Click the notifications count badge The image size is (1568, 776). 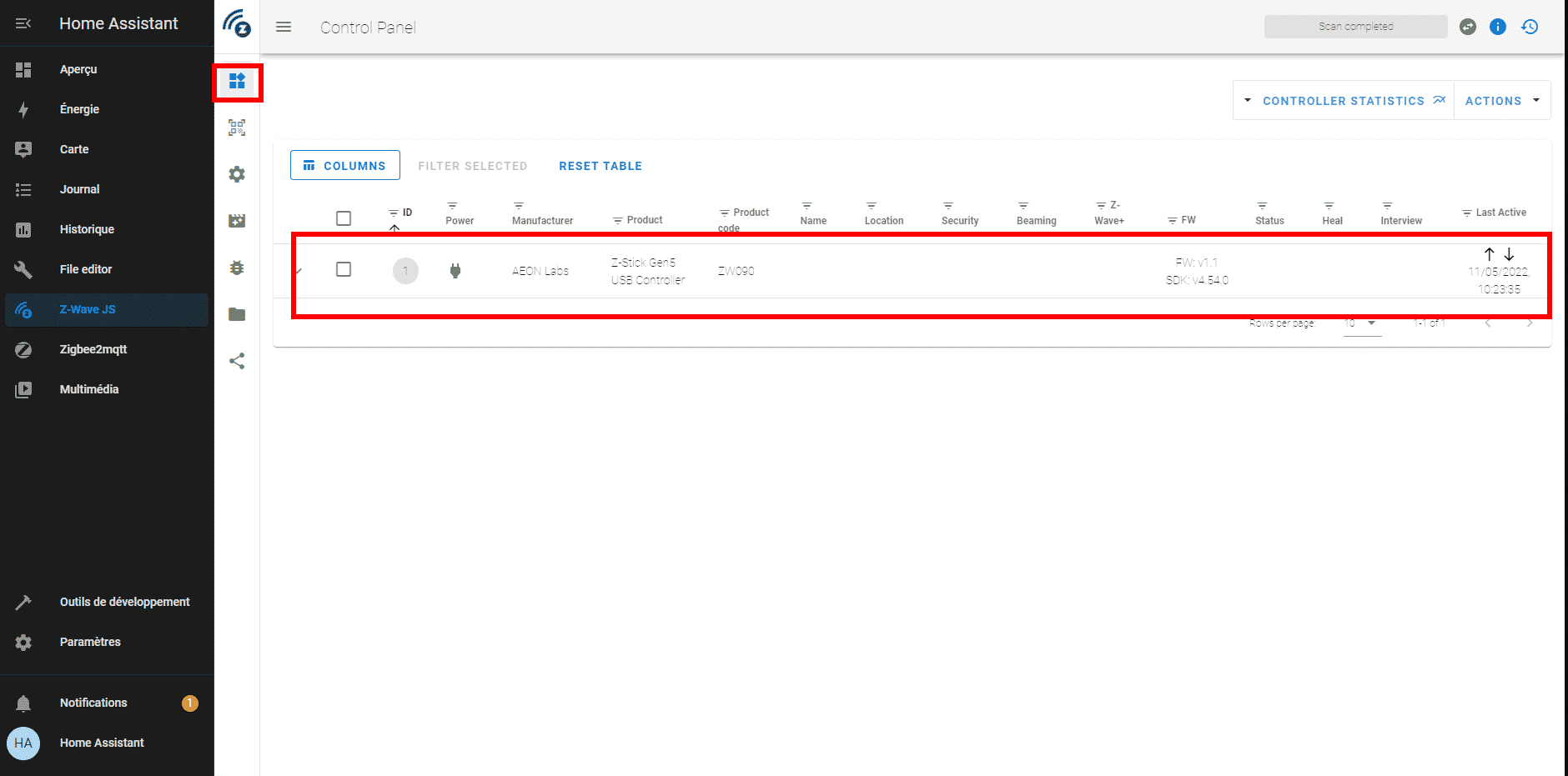click(190, 703)
